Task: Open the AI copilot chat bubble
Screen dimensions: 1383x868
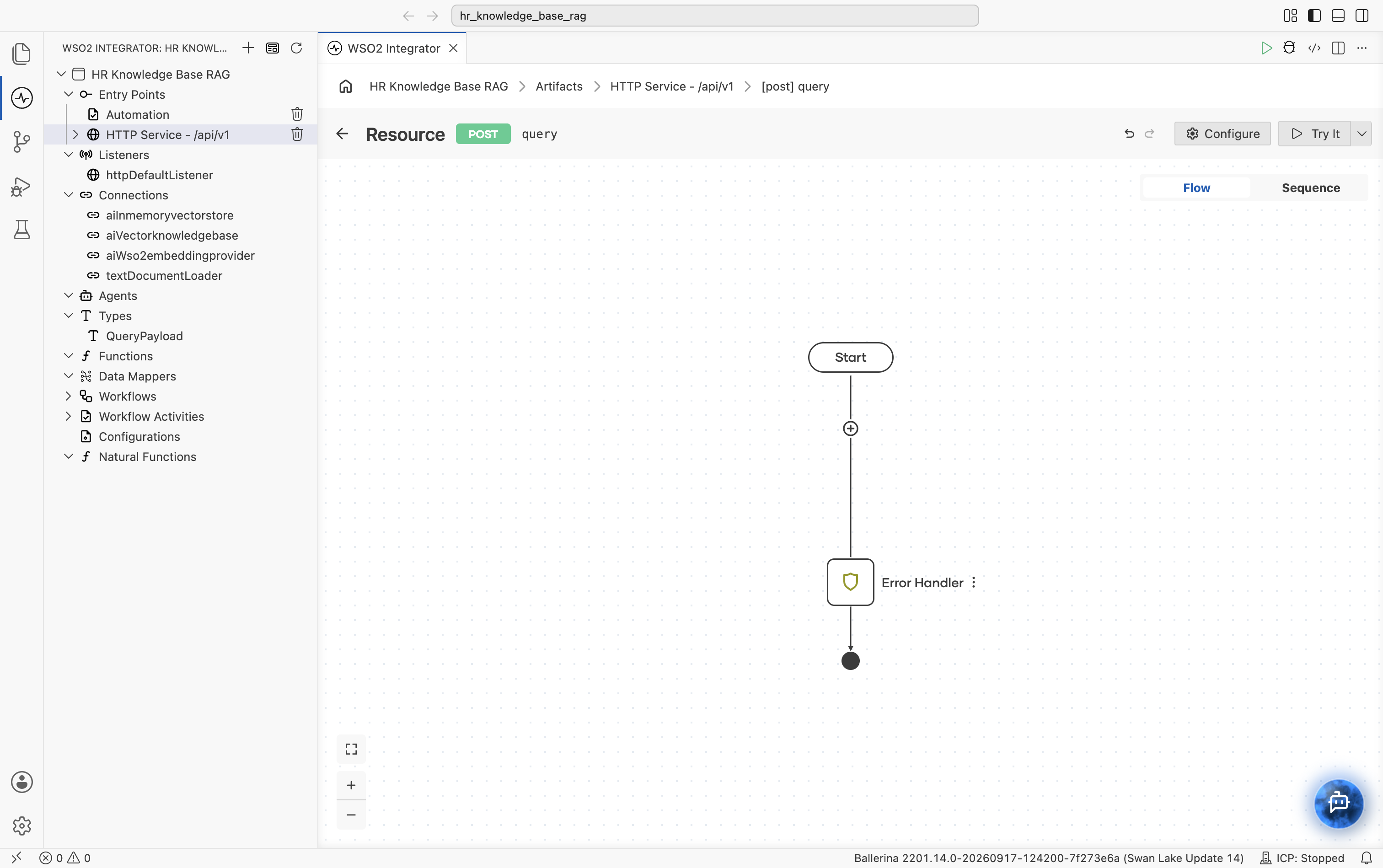Action: point(1339,803)
